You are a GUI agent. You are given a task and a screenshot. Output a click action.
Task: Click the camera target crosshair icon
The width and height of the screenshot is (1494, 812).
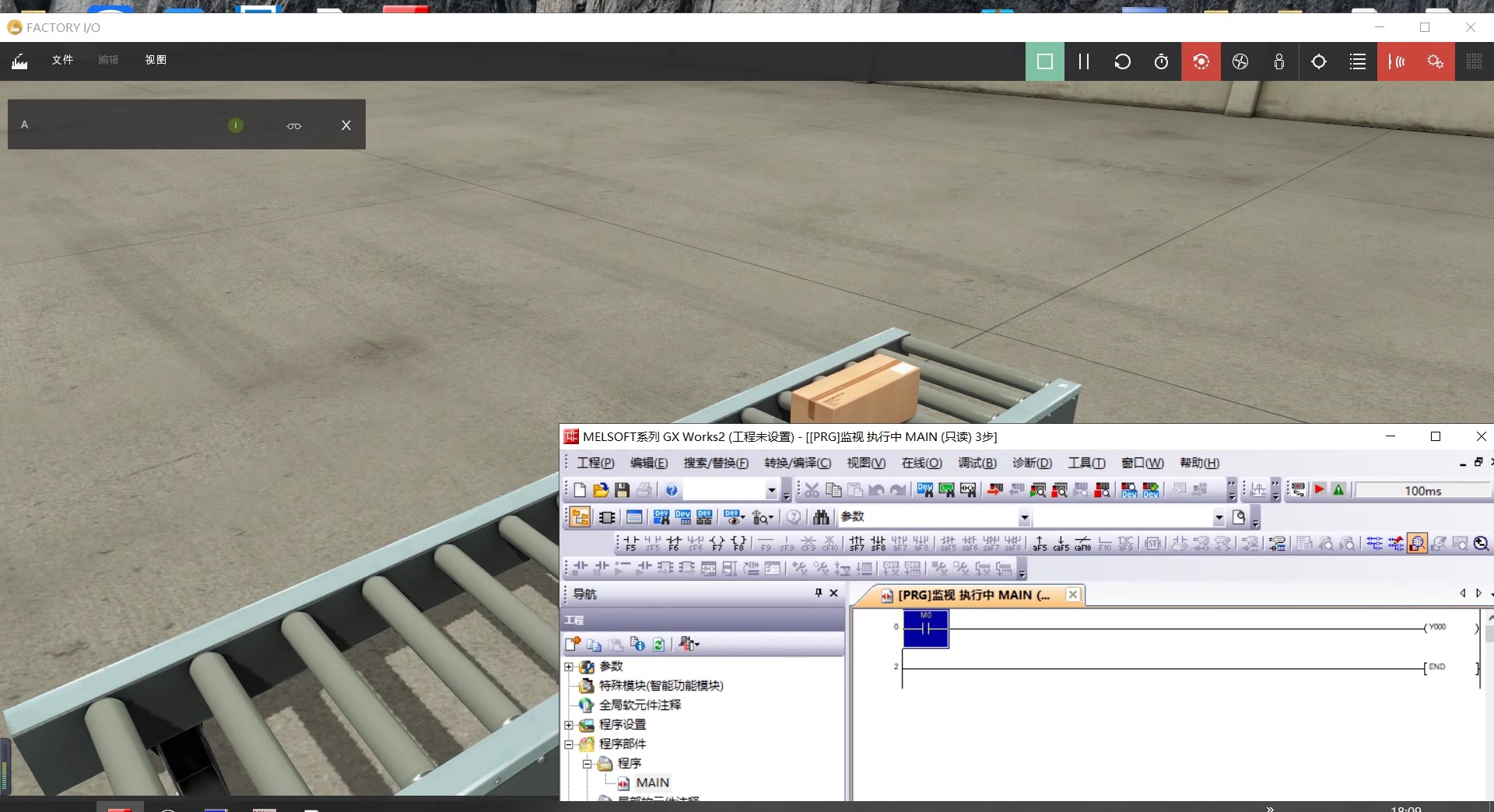coord(1319,61)
